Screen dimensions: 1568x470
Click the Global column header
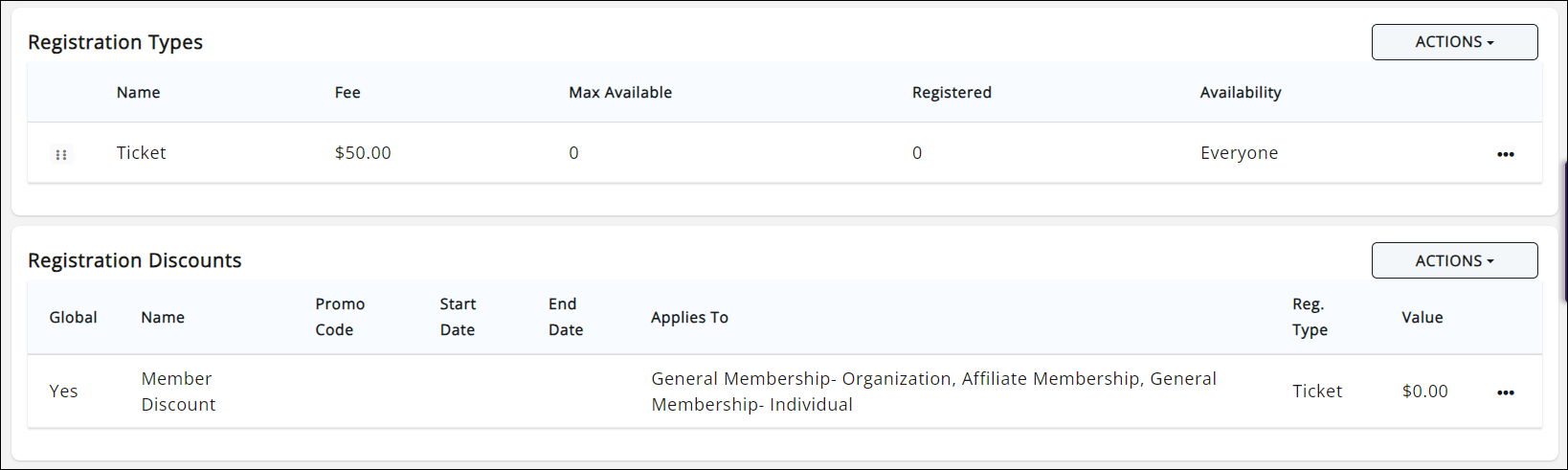(73, 318)
